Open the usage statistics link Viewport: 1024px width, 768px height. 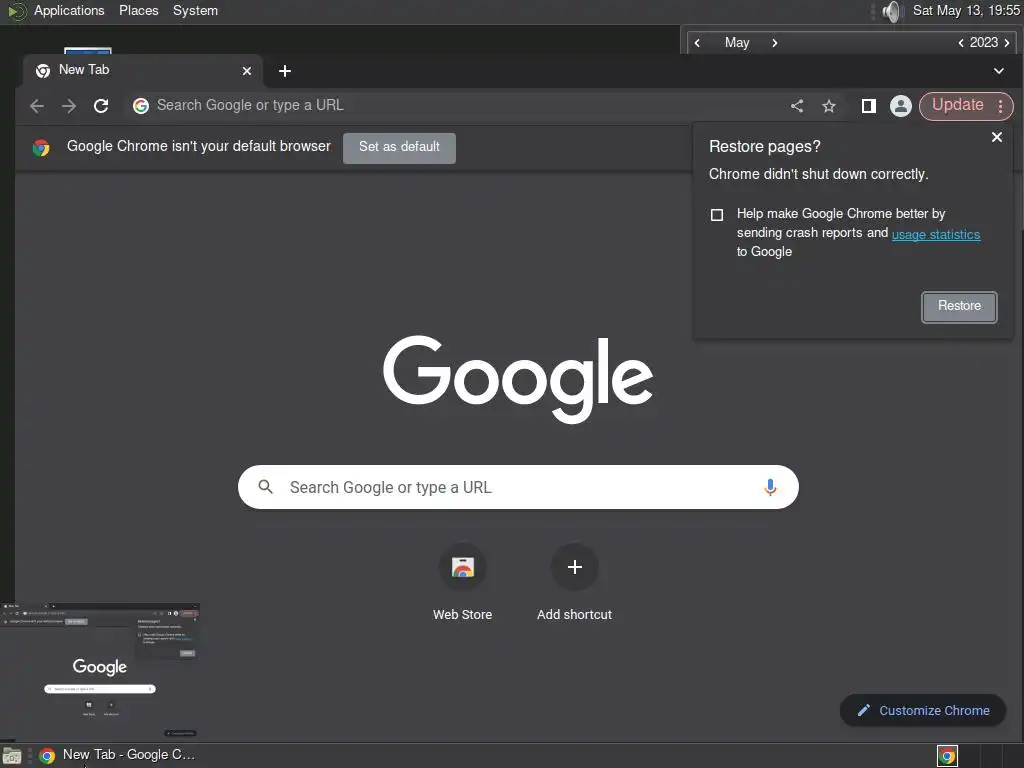[x=936, y=234]
